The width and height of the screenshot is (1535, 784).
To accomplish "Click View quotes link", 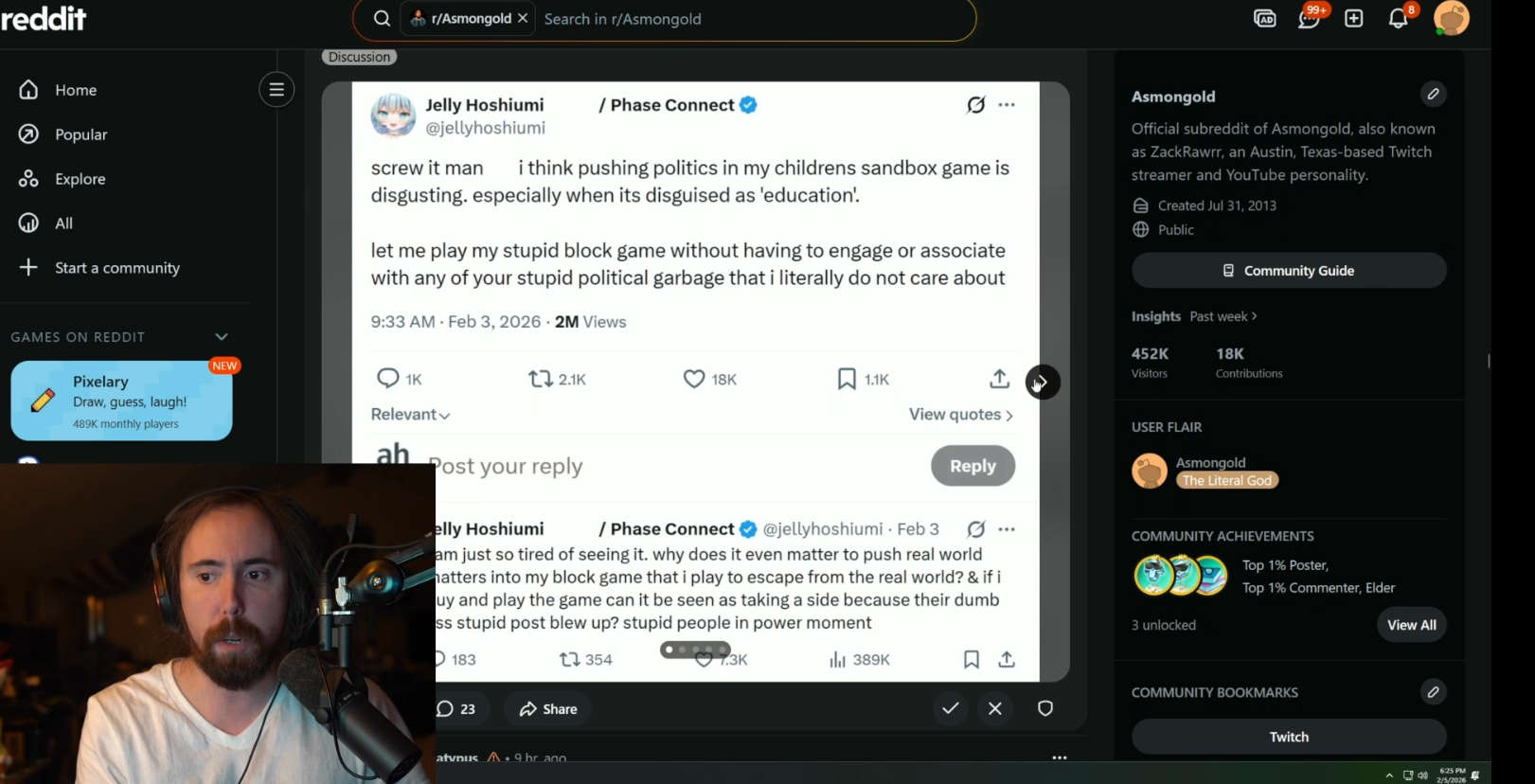I will coord(961,415).
